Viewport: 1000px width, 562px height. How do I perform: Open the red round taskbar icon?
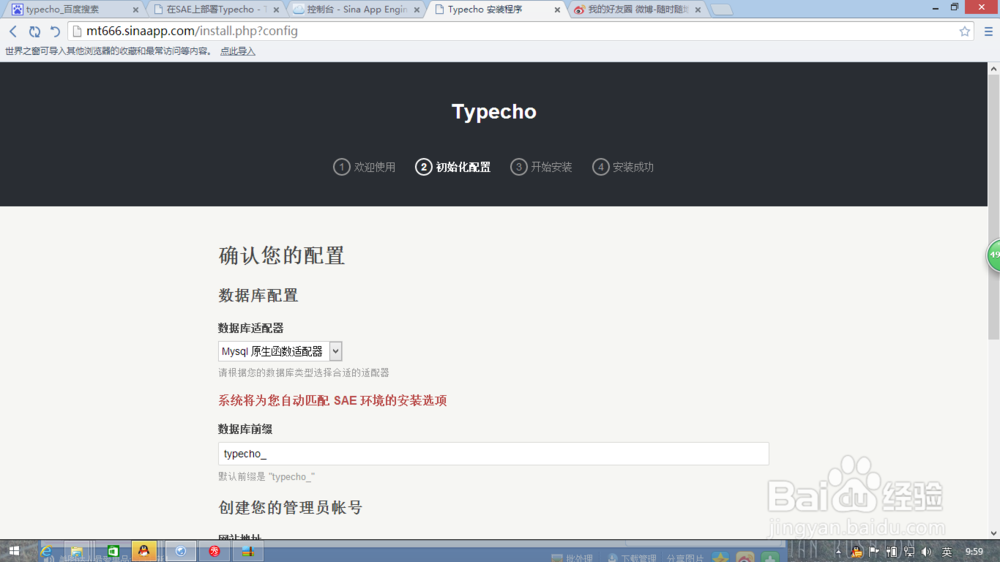pyautogui.click(x=214, y=551)
